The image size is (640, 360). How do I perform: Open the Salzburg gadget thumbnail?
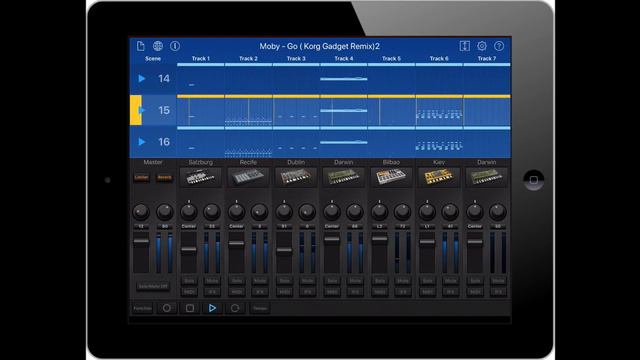[x=200, y=177]
